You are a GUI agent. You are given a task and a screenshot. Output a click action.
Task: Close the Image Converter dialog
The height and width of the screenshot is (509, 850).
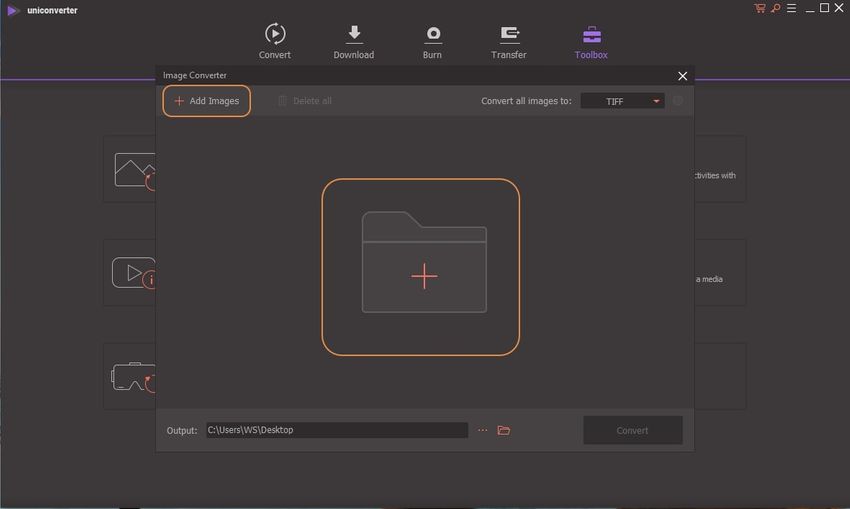pos(682,76)
